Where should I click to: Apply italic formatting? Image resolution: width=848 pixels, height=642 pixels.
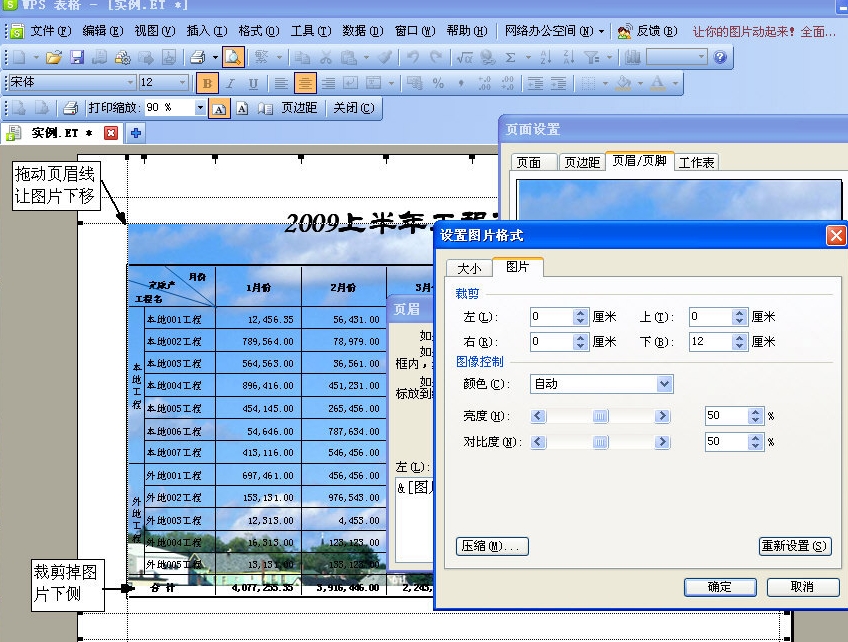tap(229, 82)
